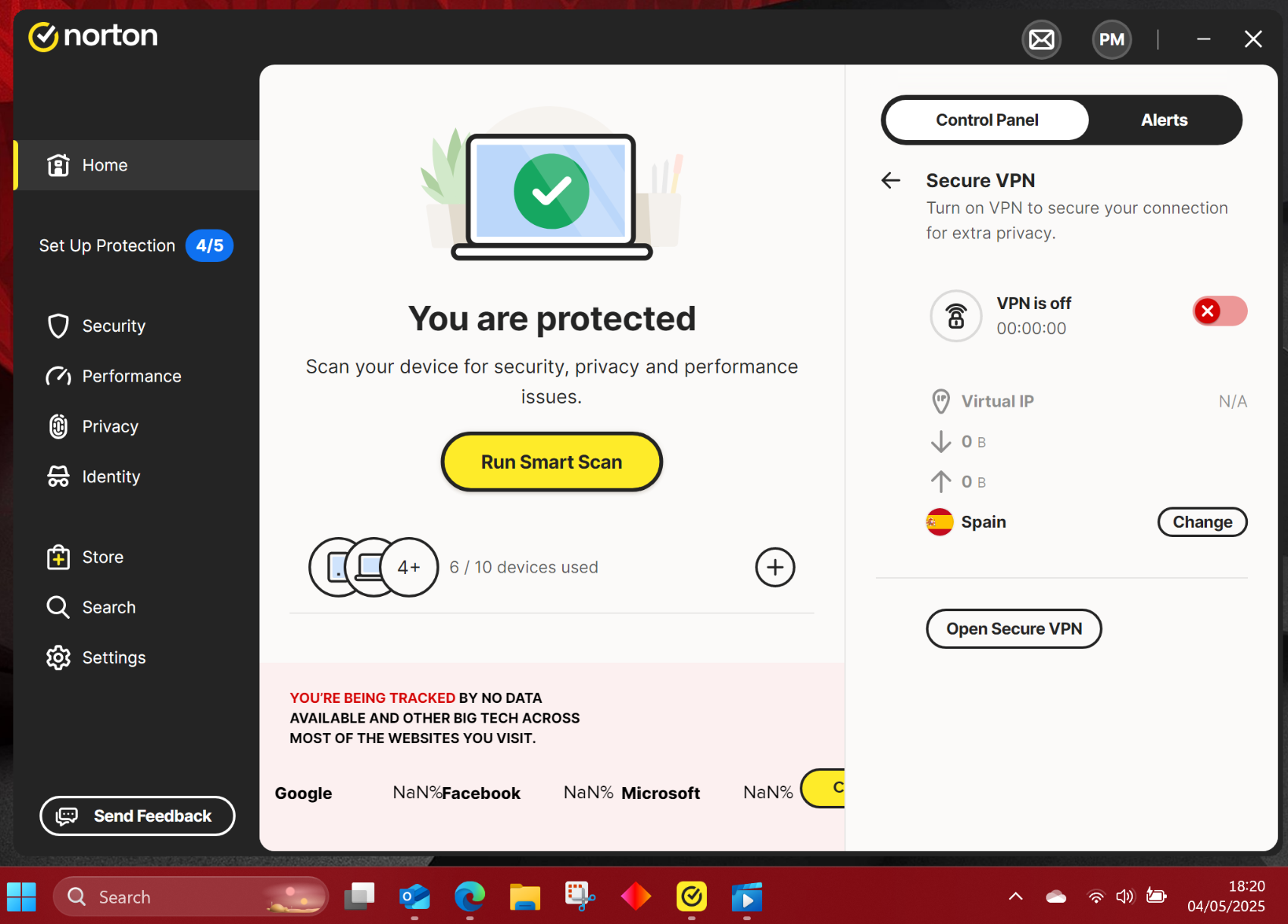Viewport: 1288px width, 924px height.
Task: Click the Microsoft tracker label
Action: tap(661, 793)
